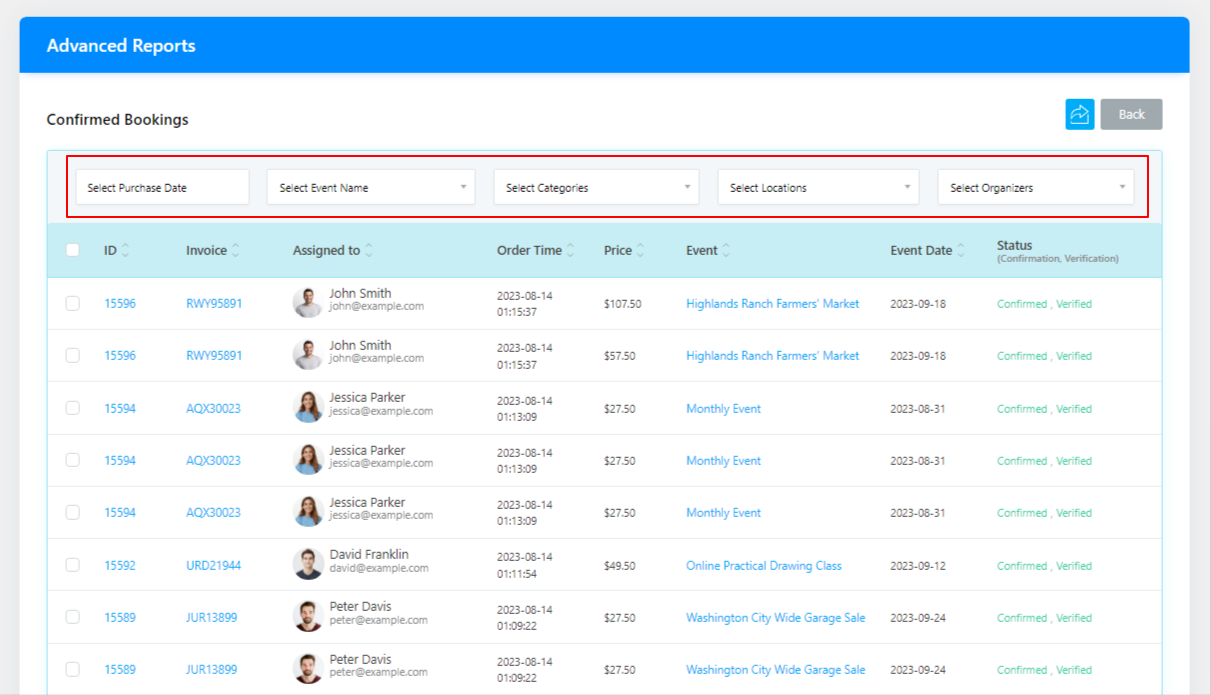1211x695 pixels.
Task: Expand the Select Organizers dropdown
Action: [x=1036, y=187]
